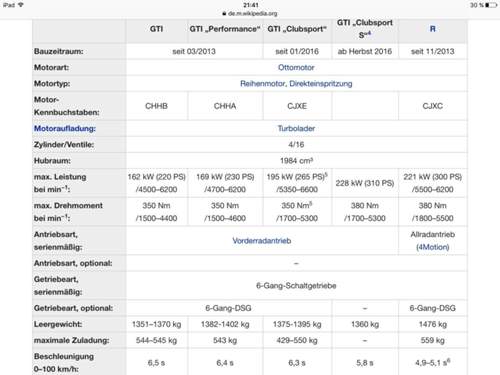This screenshot has height=375, width=500.
Task: Select the GTI column header
Action: (156, 29)
